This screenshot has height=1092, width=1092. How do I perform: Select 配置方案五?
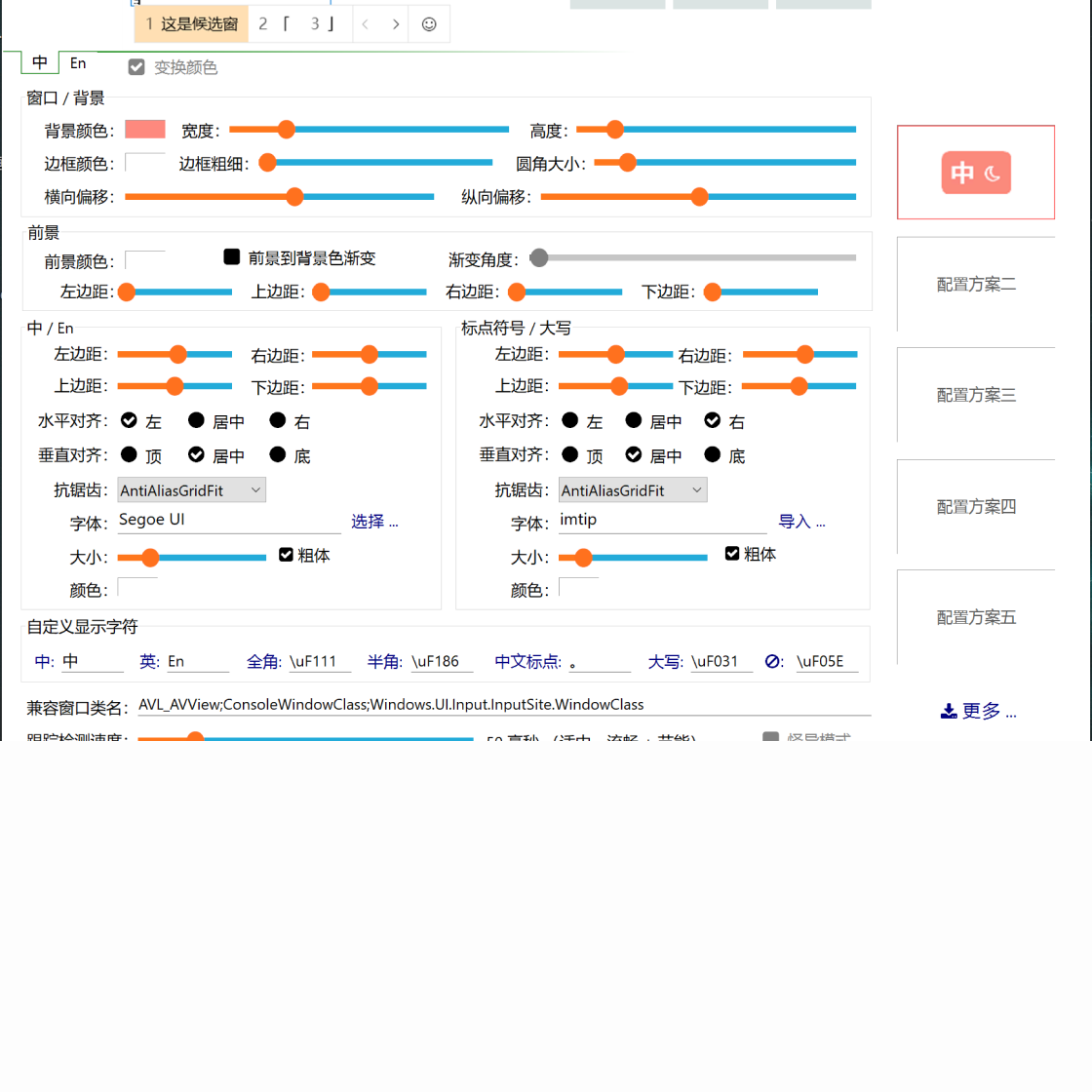pos(976,617)
